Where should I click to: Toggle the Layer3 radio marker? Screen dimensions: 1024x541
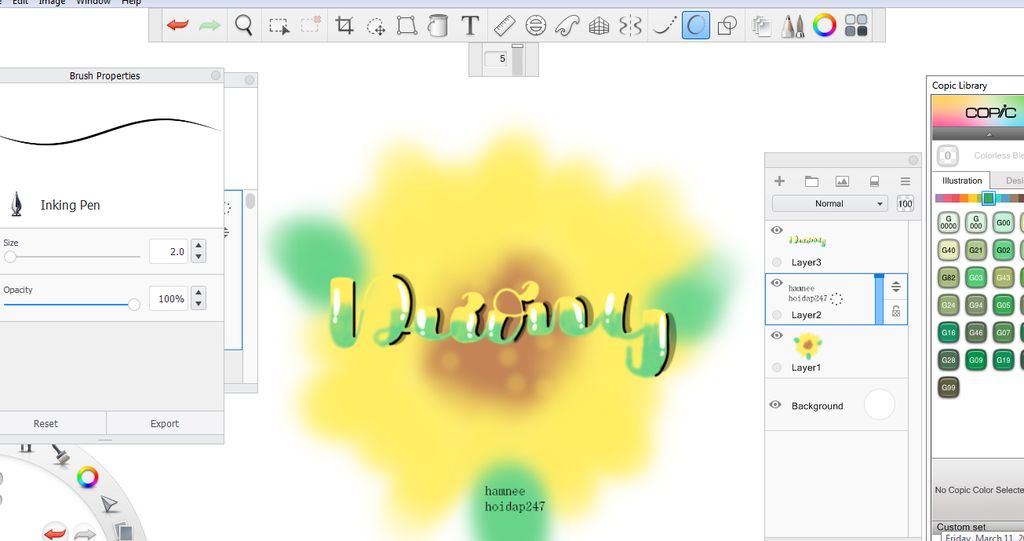776,262
